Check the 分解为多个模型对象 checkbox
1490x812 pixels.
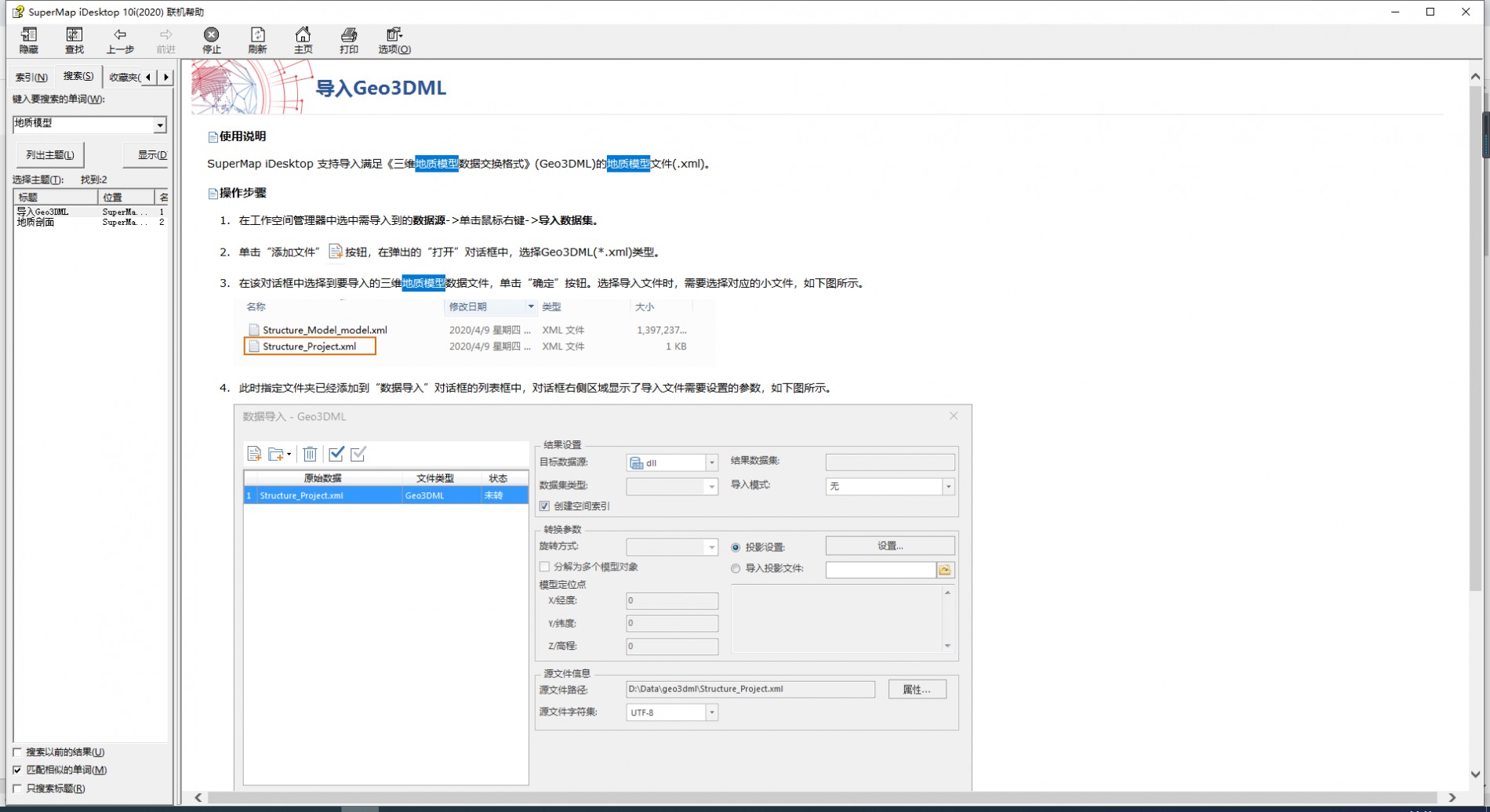(544, 567)
